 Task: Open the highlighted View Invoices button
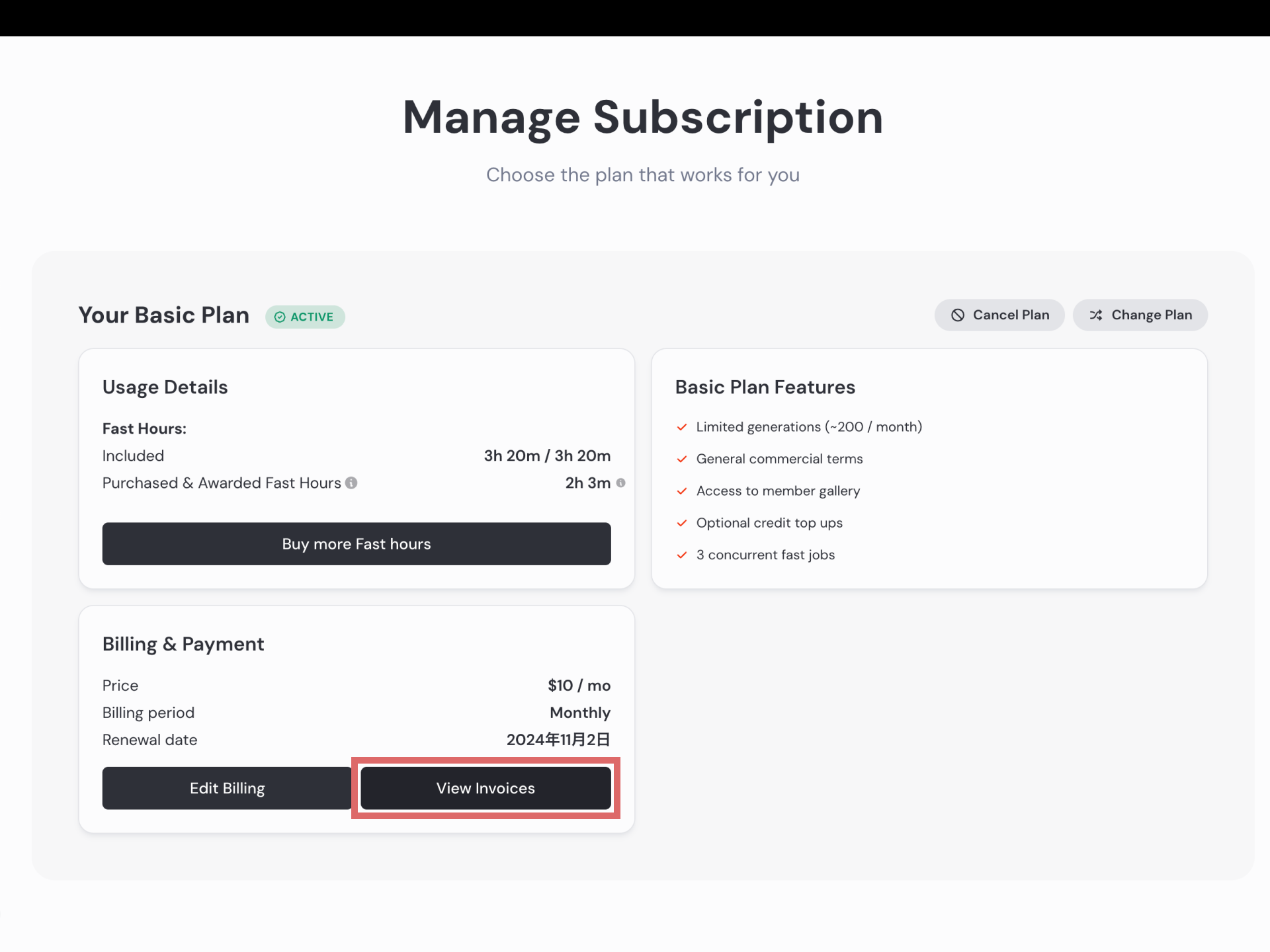(x=486, y=788)
